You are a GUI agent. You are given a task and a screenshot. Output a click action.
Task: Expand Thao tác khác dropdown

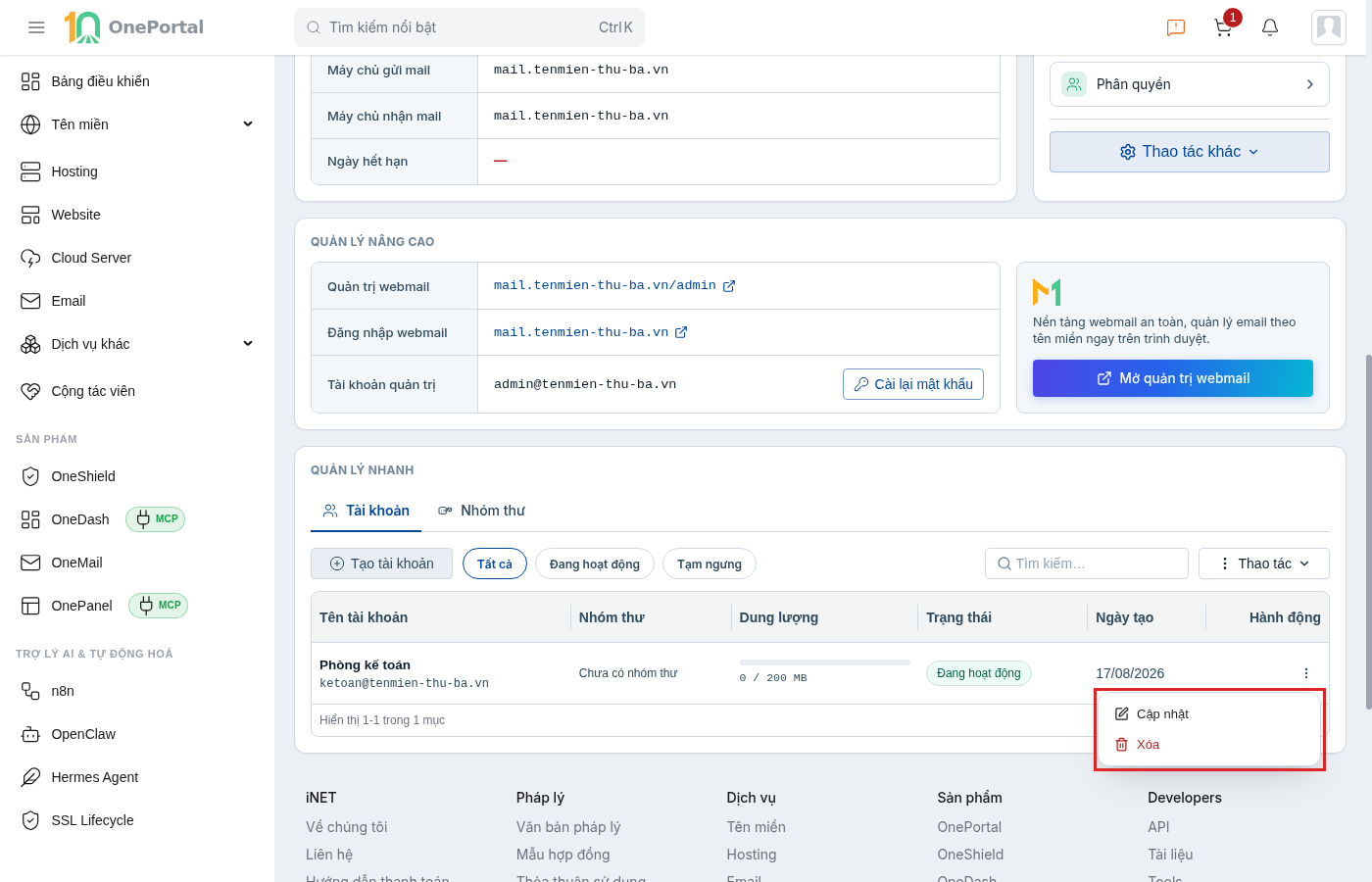[x=1190, y=152]
